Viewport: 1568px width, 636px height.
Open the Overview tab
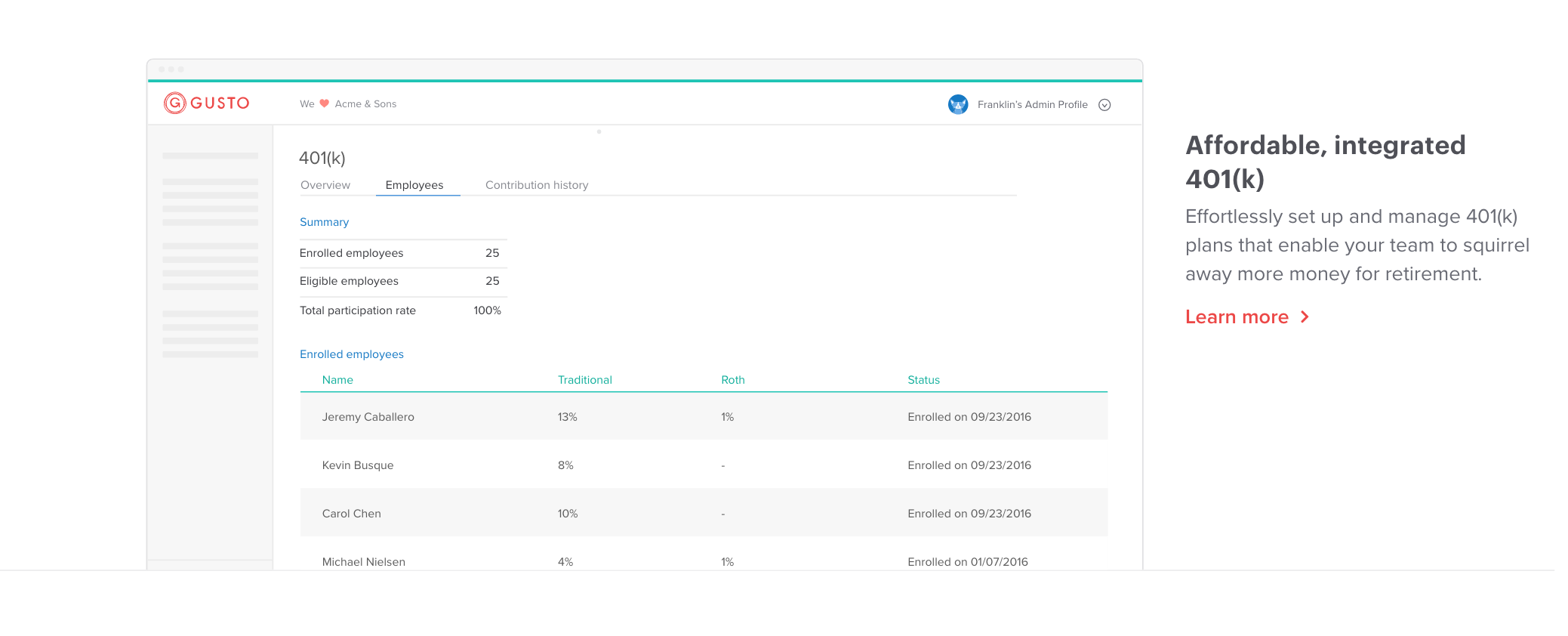[x=325, y=185]
